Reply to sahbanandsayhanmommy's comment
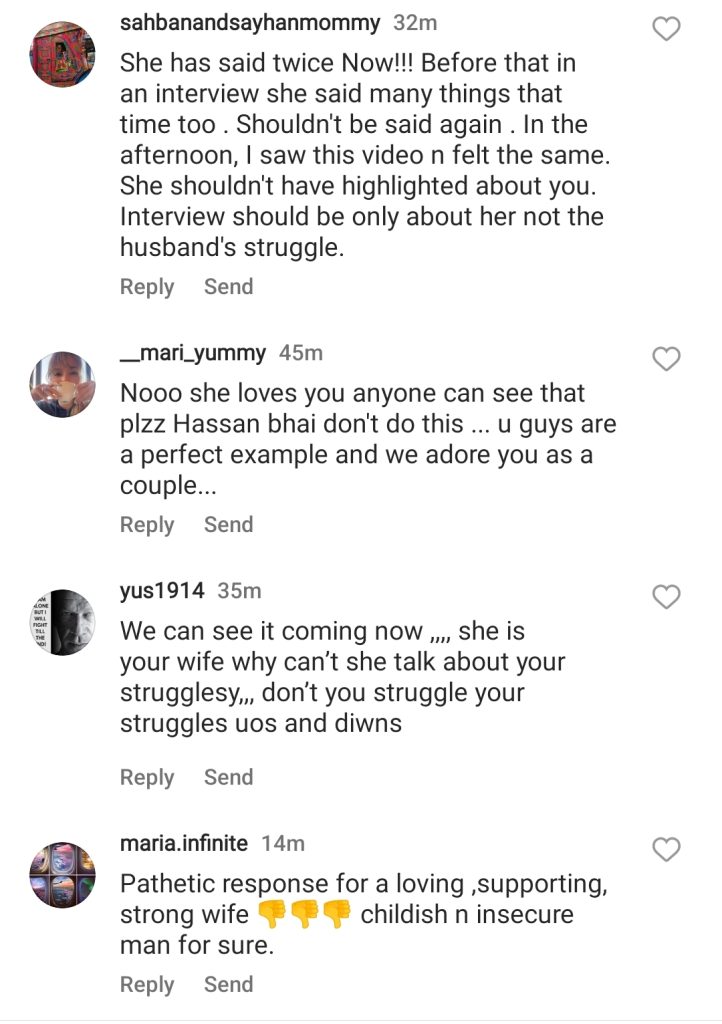Image resolution: width=722 pixels, height=1024 pixels. coord(147,287)
